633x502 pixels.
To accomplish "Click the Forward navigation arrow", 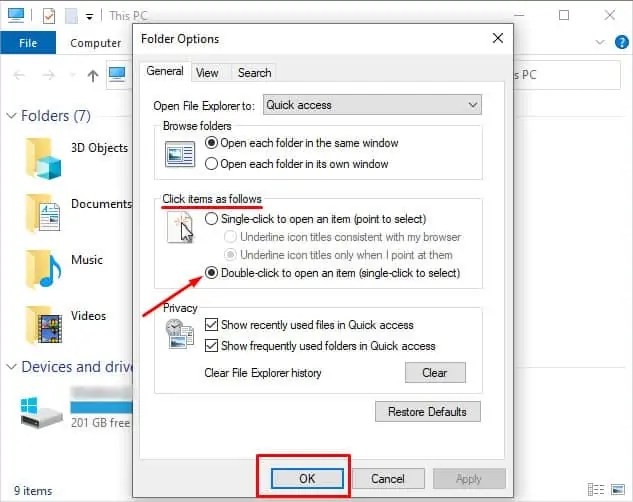I will coord(48,75).
